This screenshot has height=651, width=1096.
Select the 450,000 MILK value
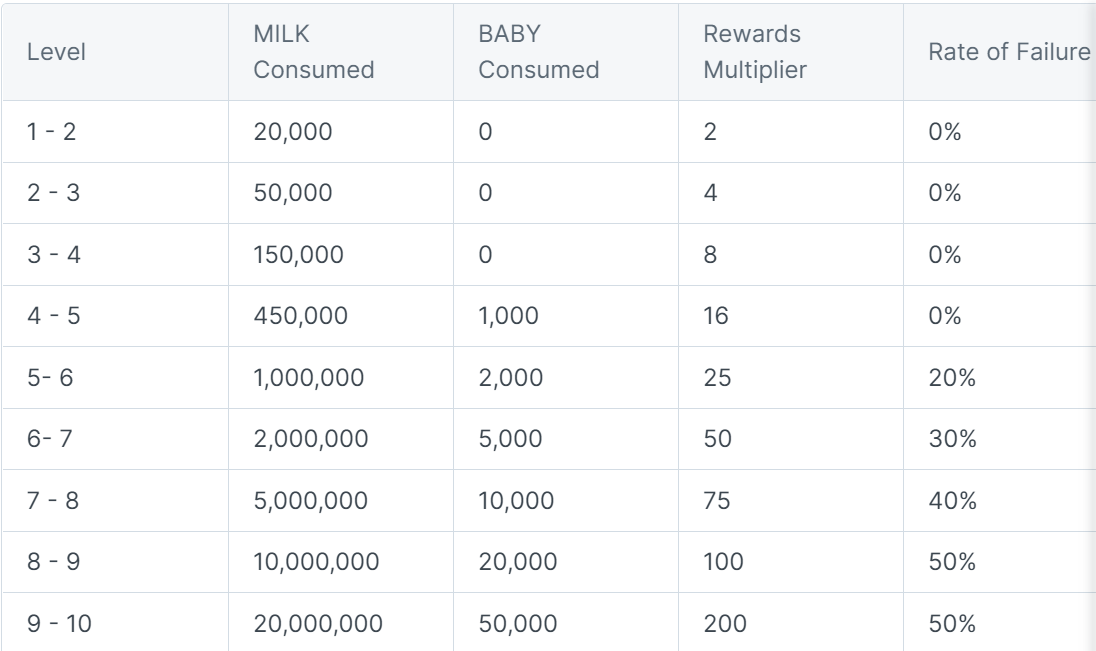(302, 317)
